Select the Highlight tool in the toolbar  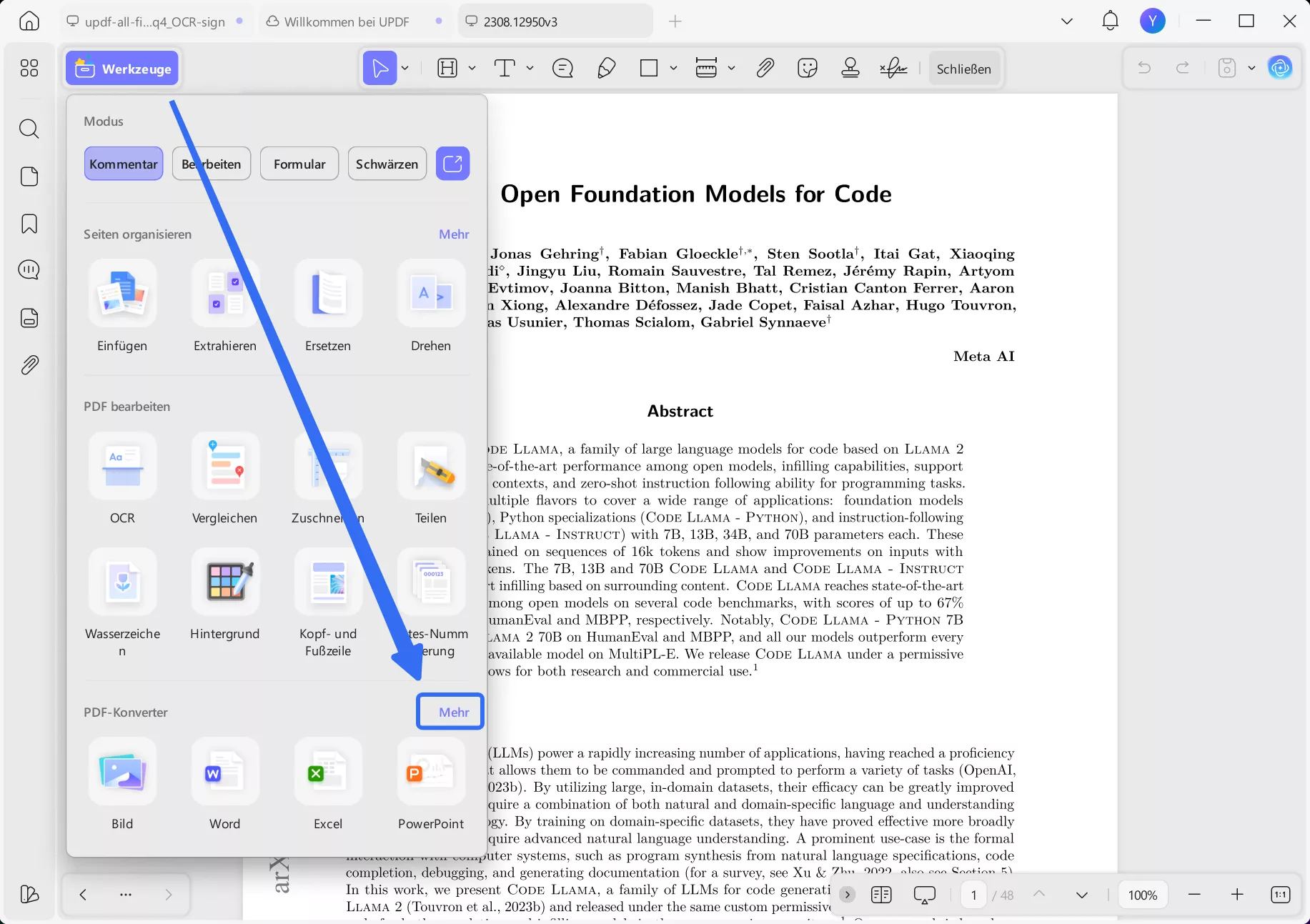448,68
